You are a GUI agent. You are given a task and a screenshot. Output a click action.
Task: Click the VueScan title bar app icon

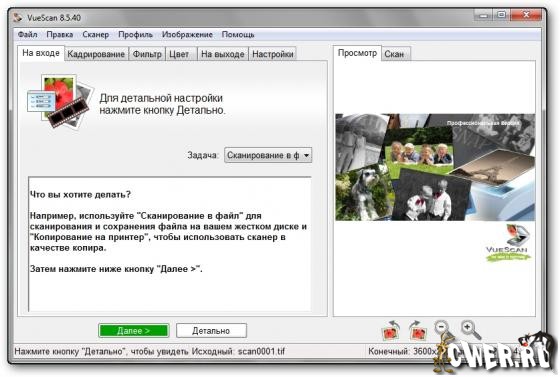coord(18,17)
